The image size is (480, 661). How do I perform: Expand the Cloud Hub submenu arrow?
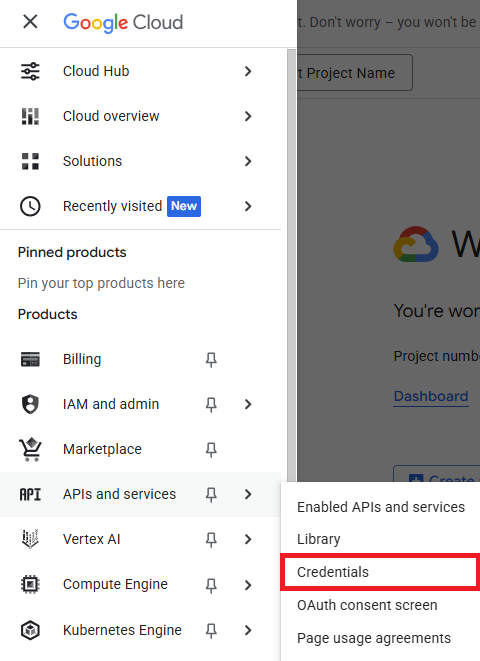pos(248,71)
